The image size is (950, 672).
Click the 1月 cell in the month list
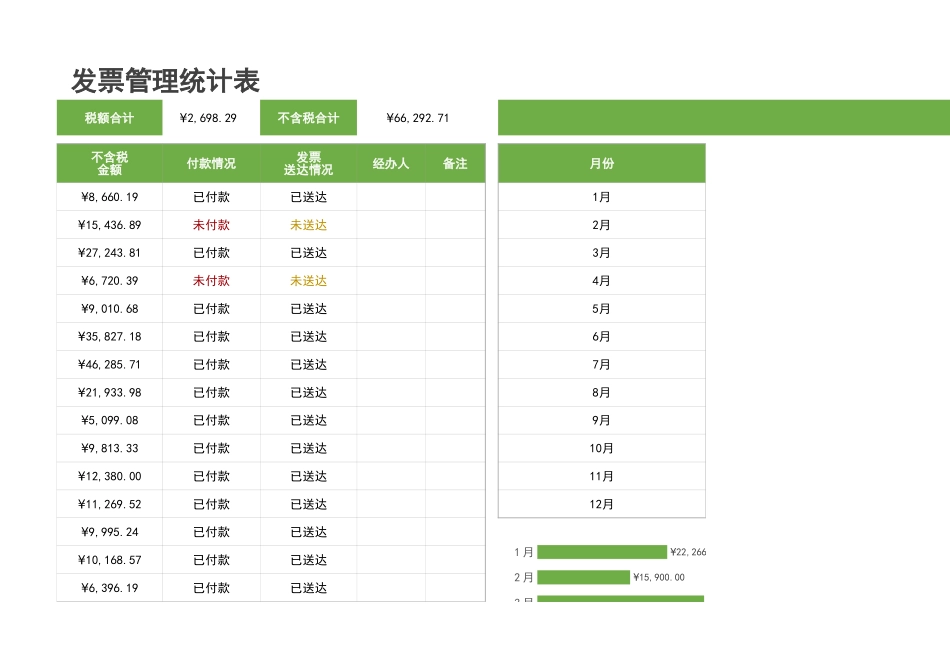pos(601,197)
